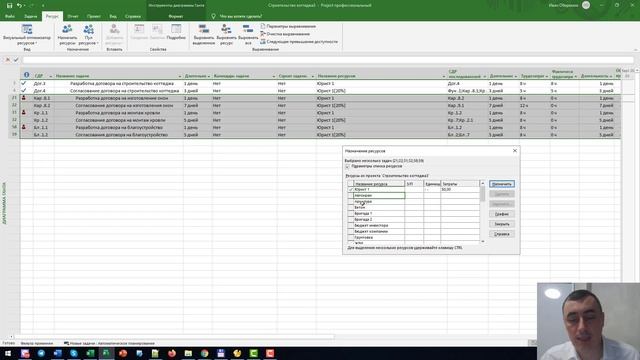Confirm formula bar entry with checkmark
The width and height of the screenshot is (640, 360).
tap(16, 60)
